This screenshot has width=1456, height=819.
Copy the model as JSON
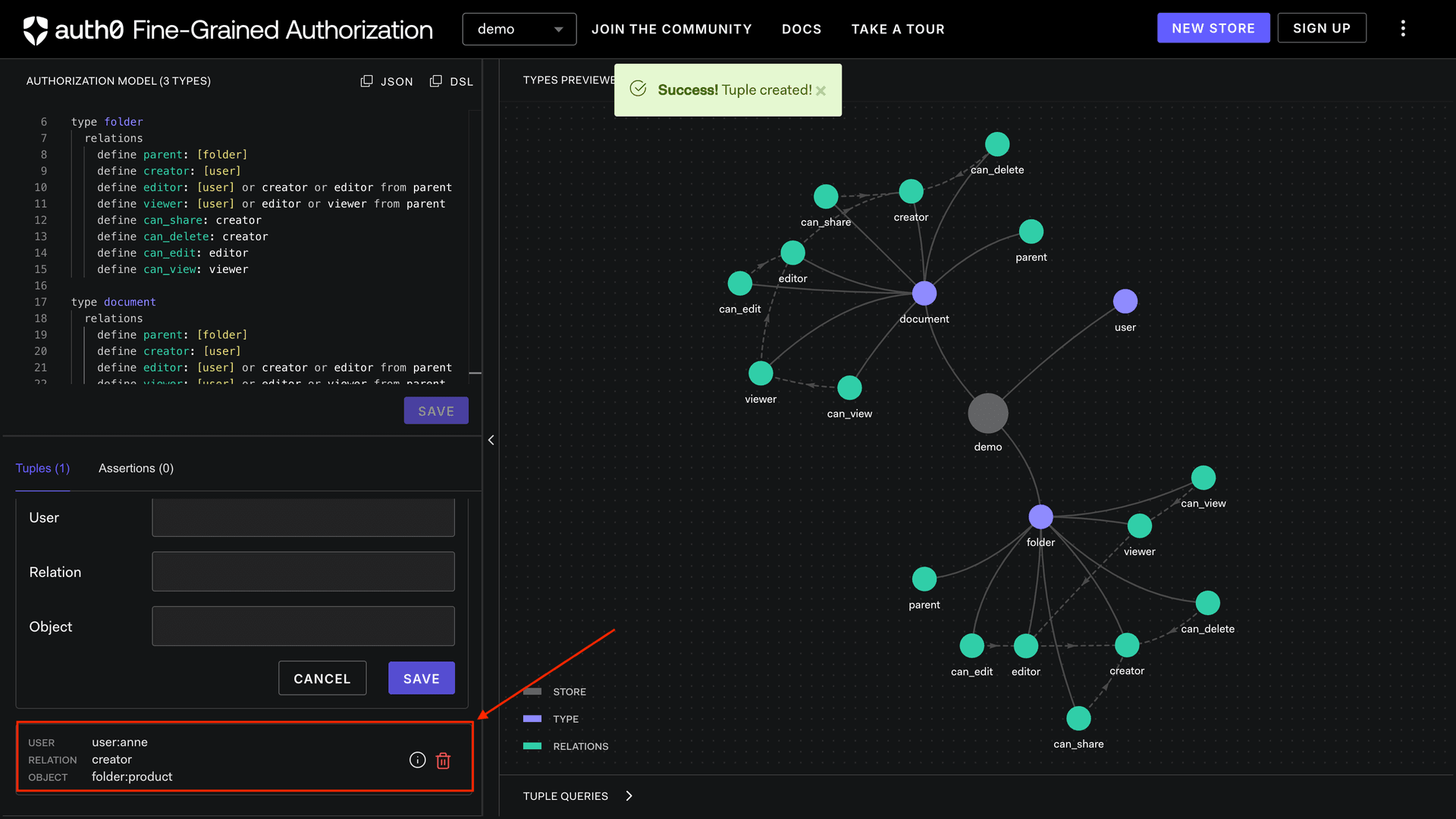[x=387, y=81]
